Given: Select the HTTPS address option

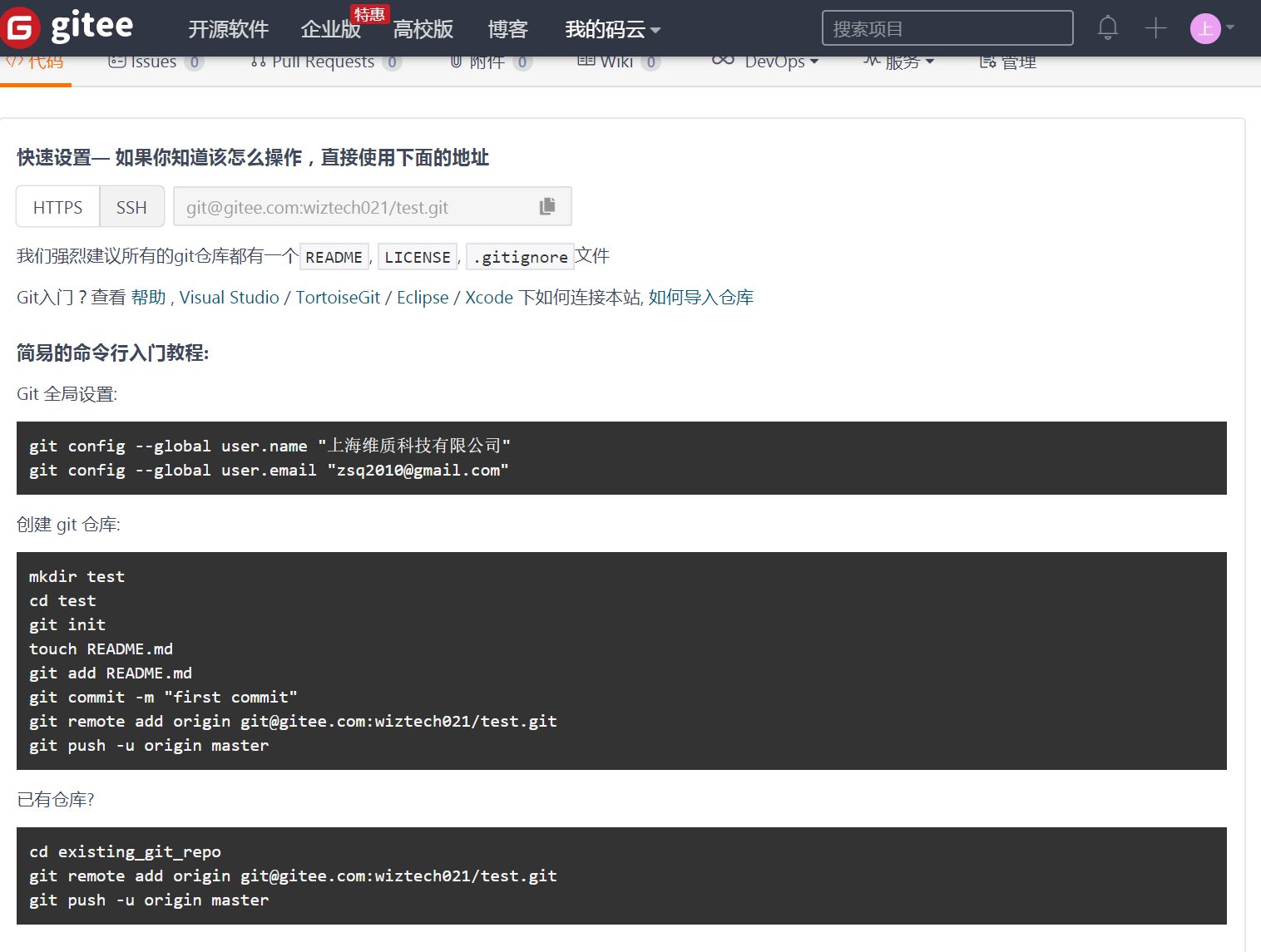Looking at the screenshot, I should tap(58, 206).
